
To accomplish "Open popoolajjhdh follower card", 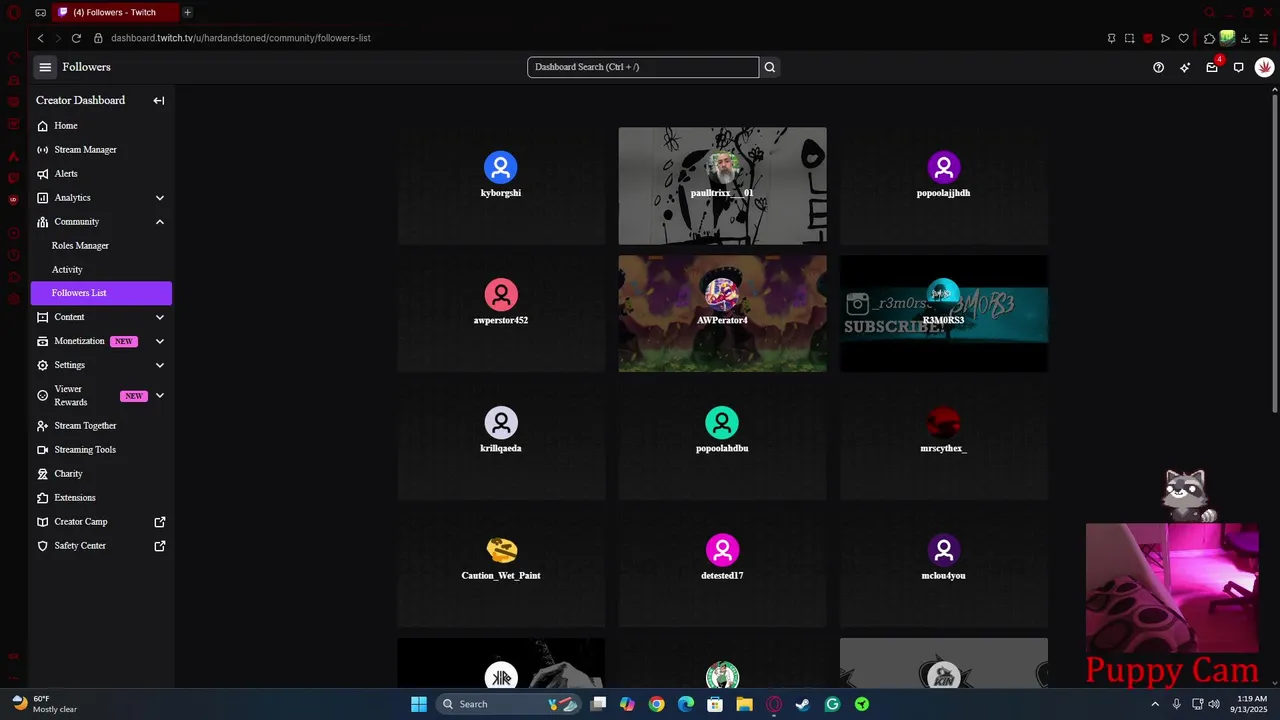I will (943, 186).
